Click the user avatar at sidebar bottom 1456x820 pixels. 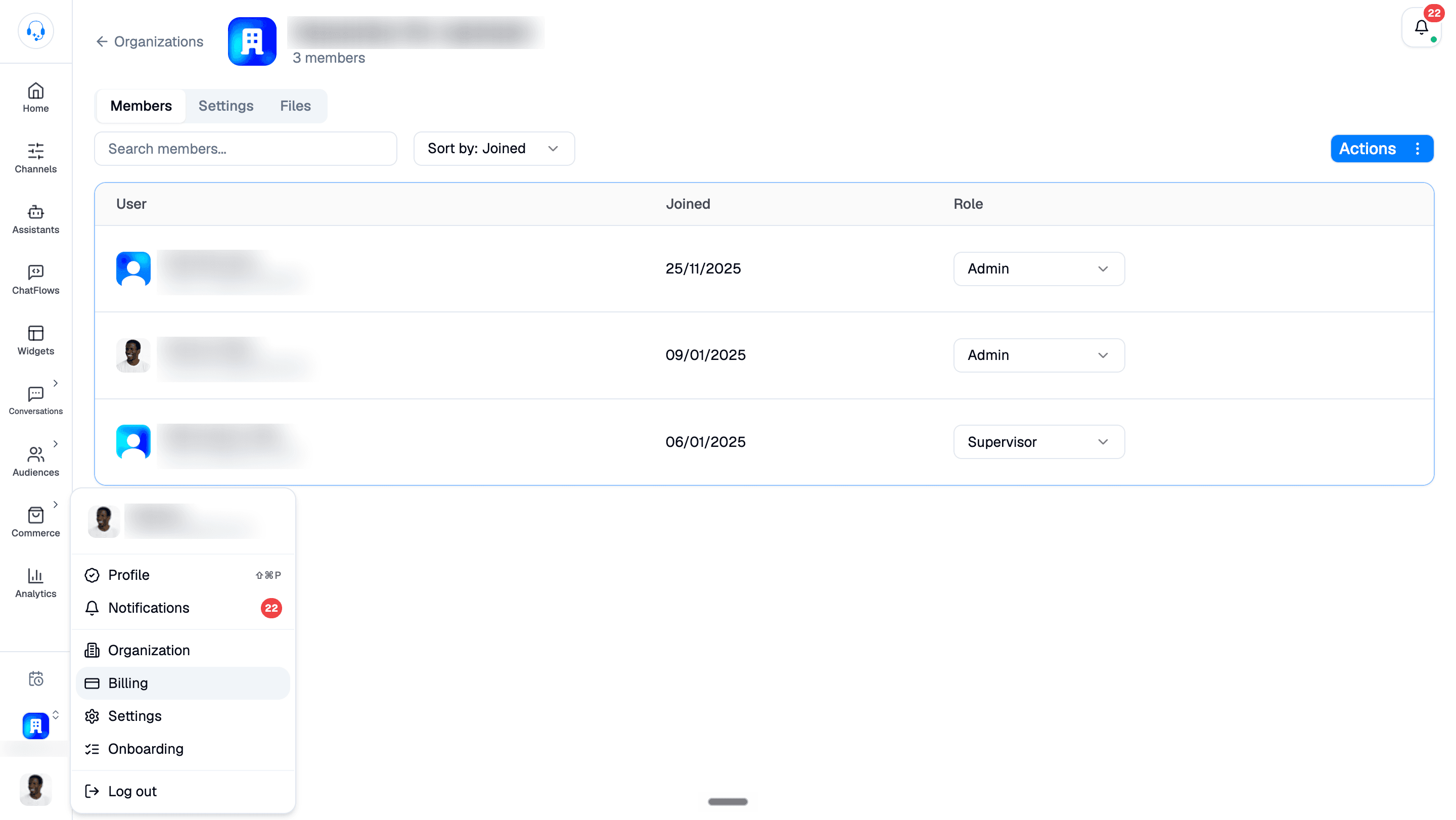click(35, 789)
